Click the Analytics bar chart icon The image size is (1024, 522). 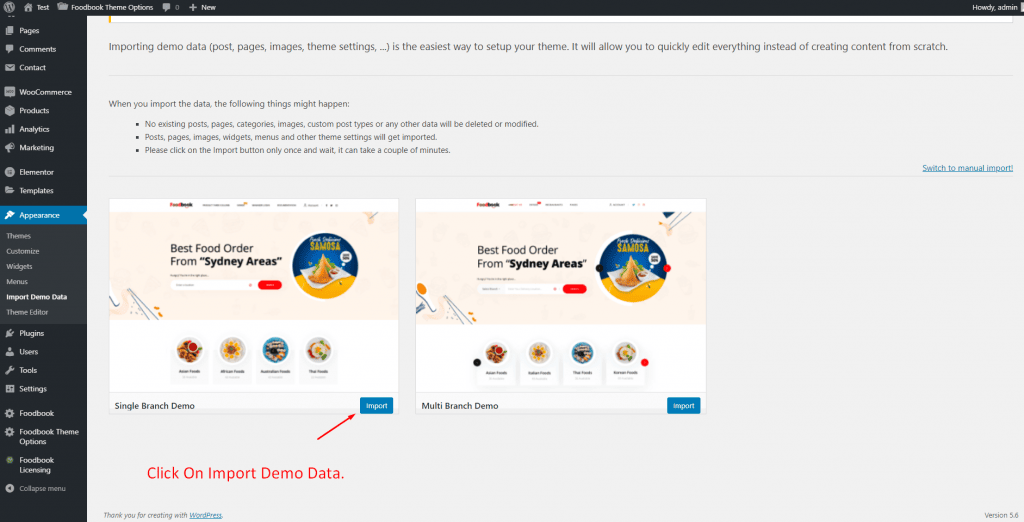(x=10, y=129)
